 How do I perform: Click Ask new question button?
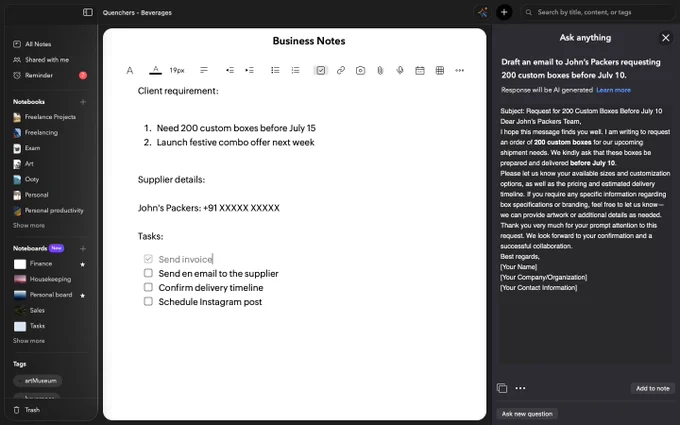point(527,414)
